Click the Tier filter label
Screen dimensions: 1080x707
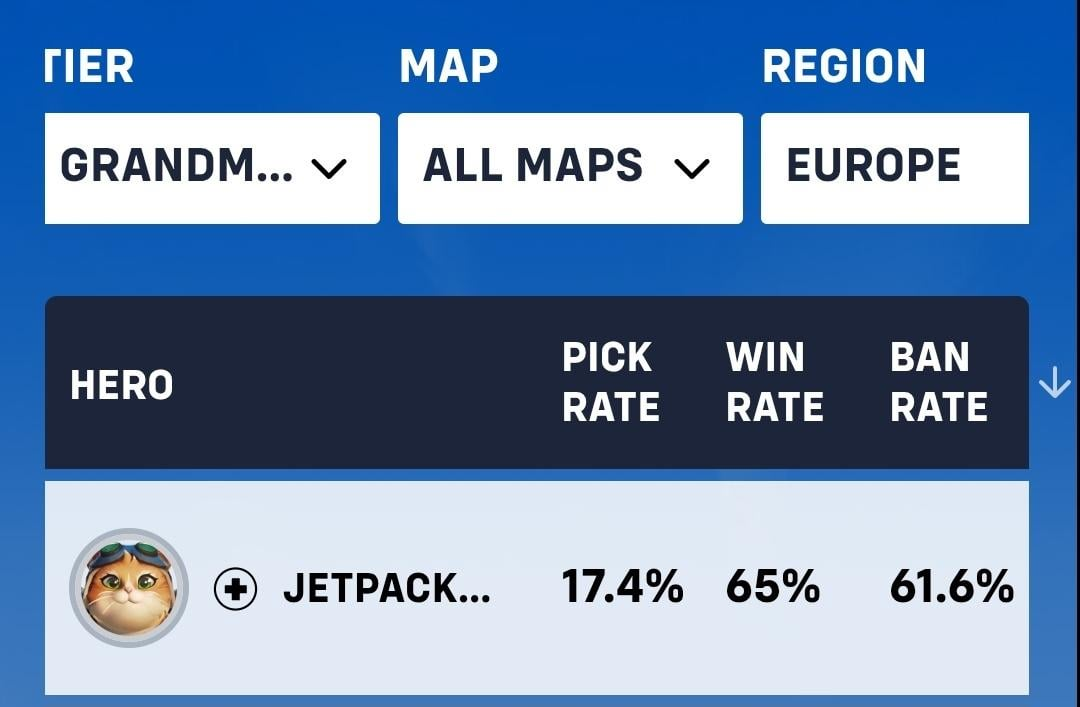point(89,66)
